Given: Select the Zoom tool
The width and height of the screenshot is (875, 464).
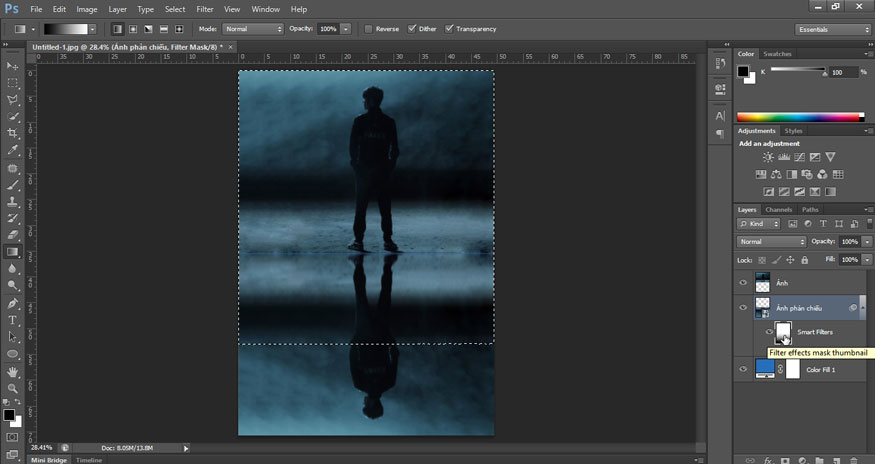Looking at the screenshot, I should (12, 388).
